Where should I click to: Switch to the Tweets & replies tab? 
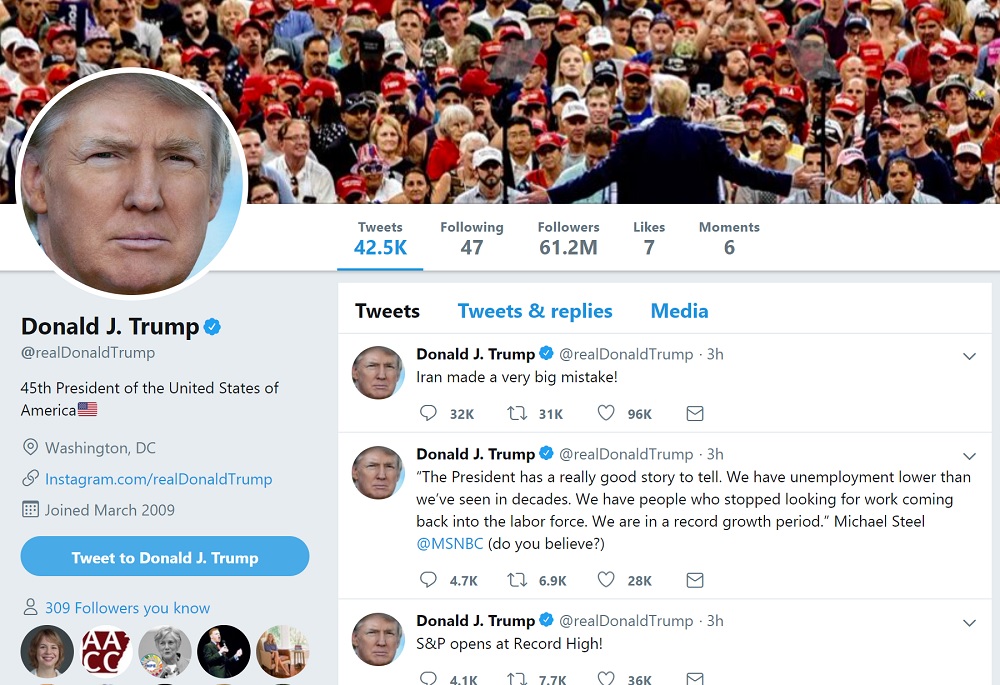[x=535, y=311]
